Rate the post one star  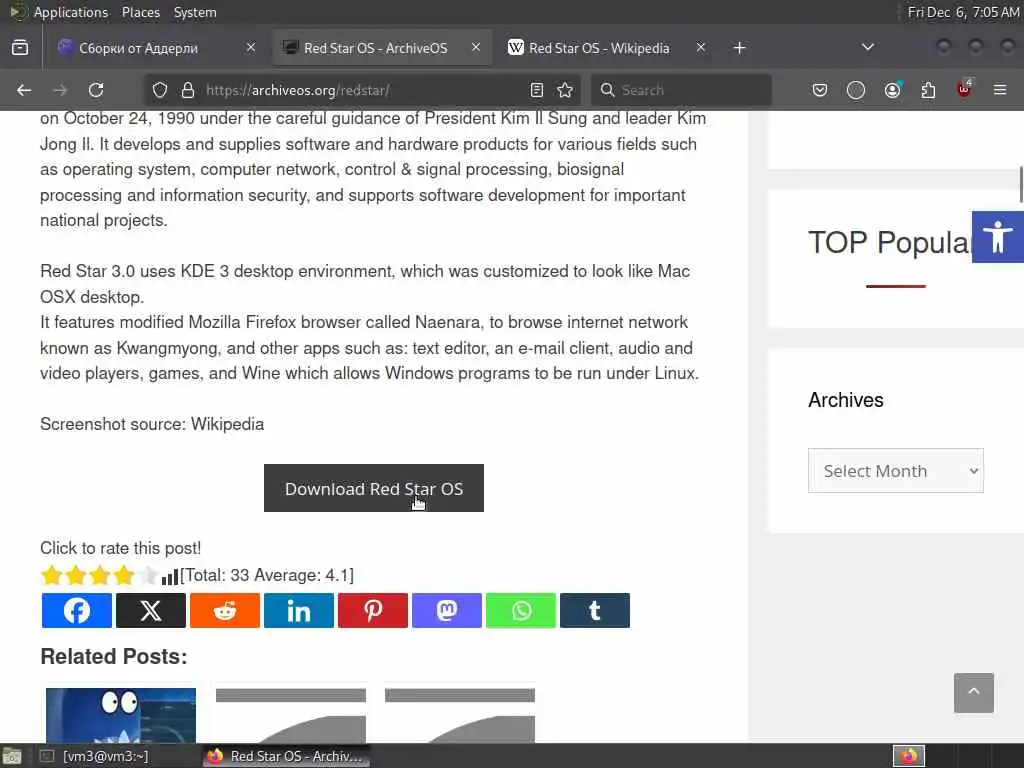(52, 575)
